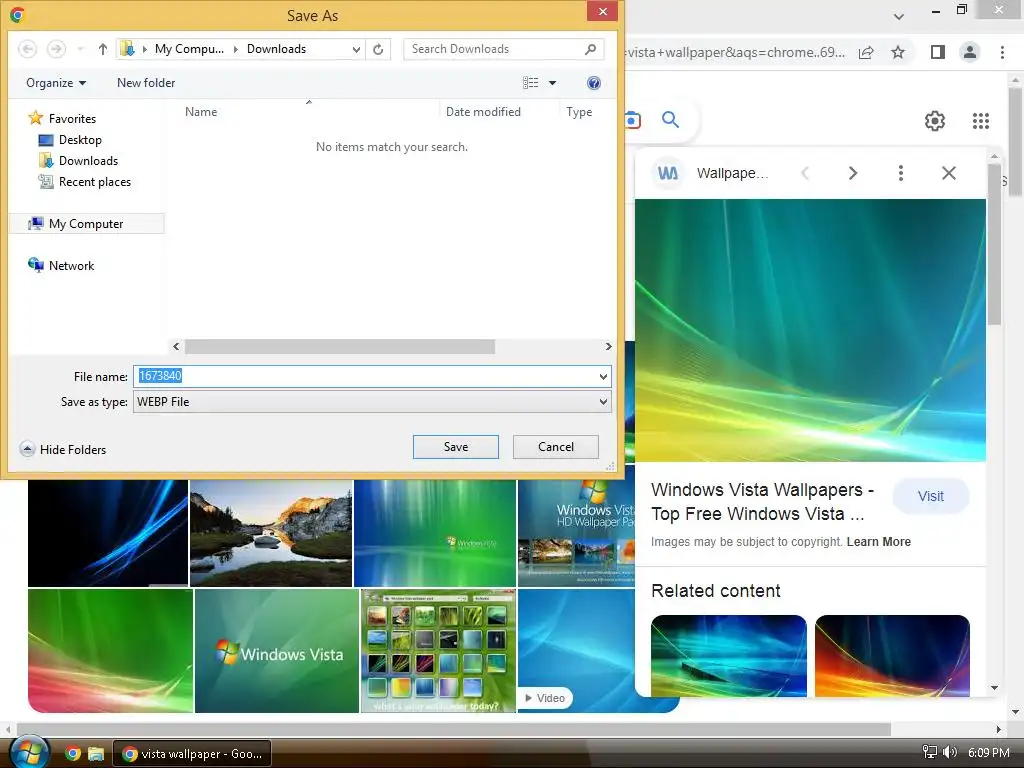Viewport: 1024px width, 768px height.
Task: Select Desktop in the navigation pane
Action: point(71,140)
